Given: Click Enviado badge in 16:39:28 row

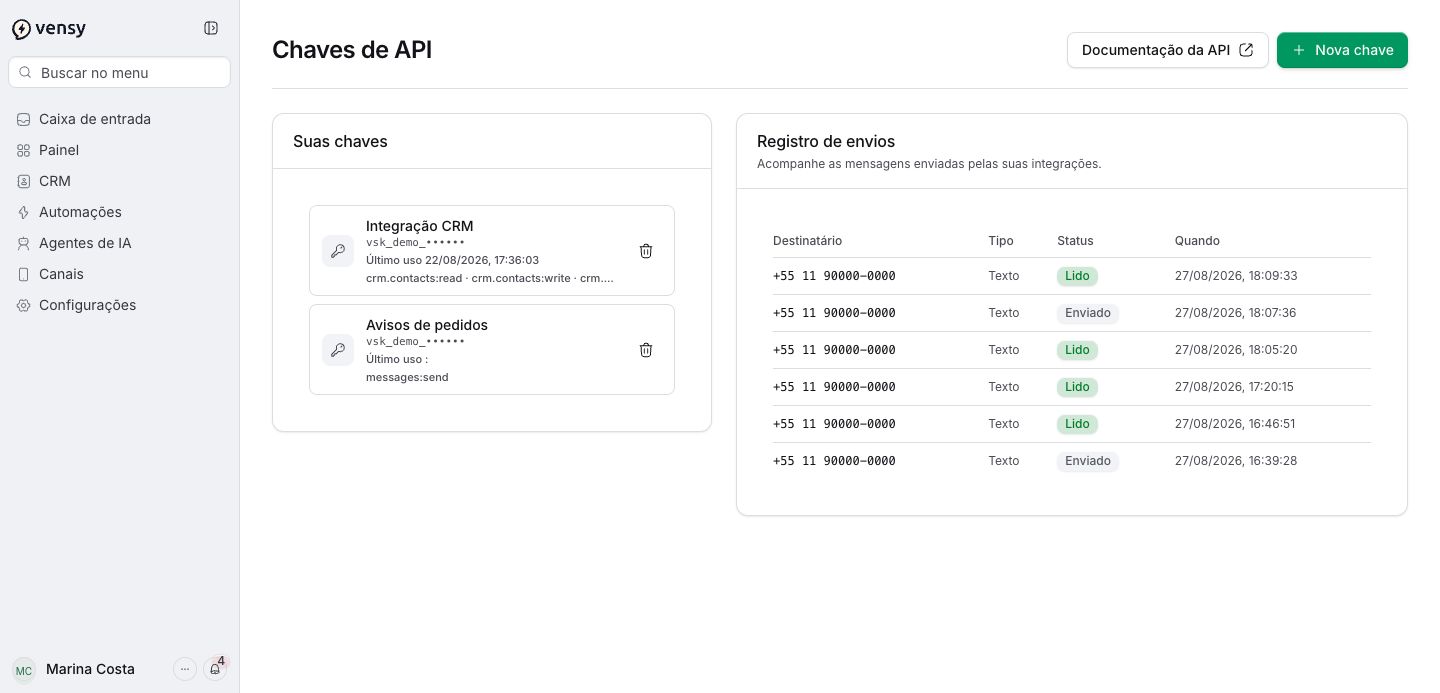Looking at the screenshot, I should pyautogui.click(x=1088, y=461).
